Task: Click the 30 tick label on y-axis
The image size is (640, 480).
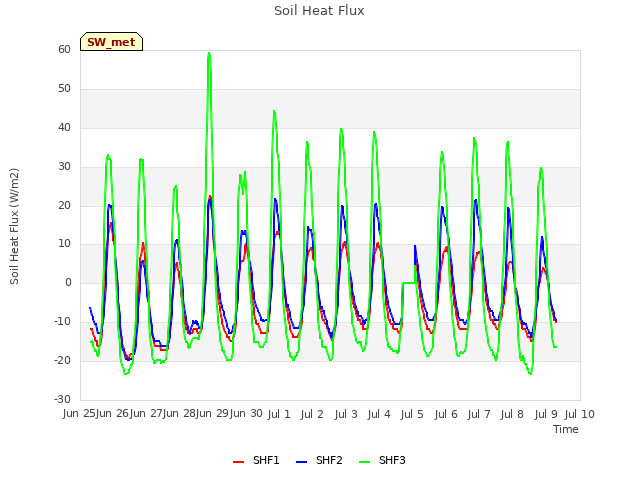Action: (64, 167)
